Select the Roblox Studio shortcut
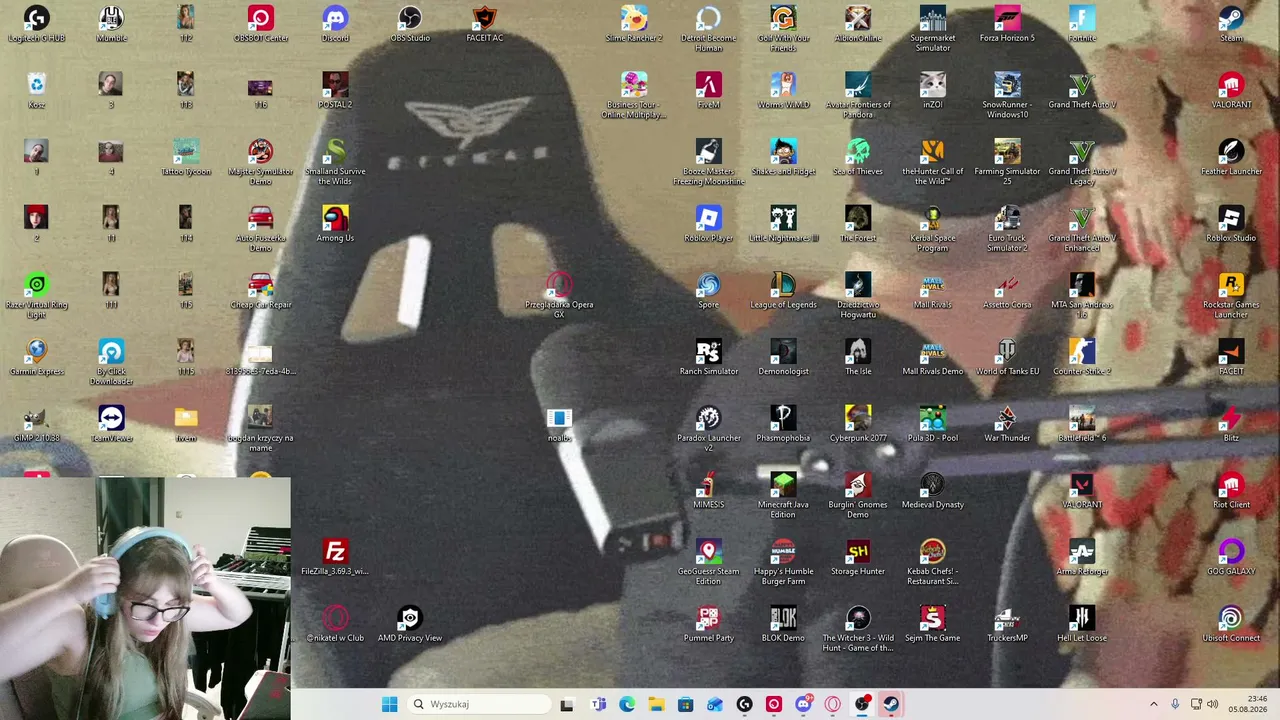Screen dimensions: 1280x720 tap(1231, 224)
